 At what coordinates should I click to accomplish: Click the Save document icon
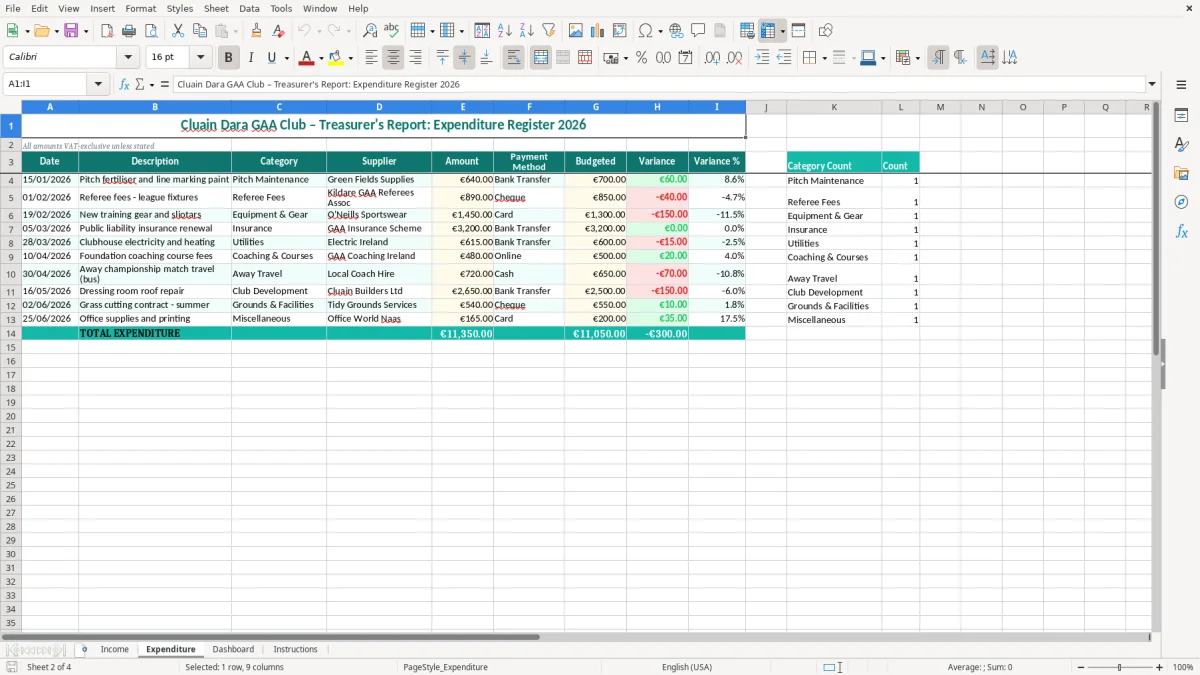pos(71,31)
